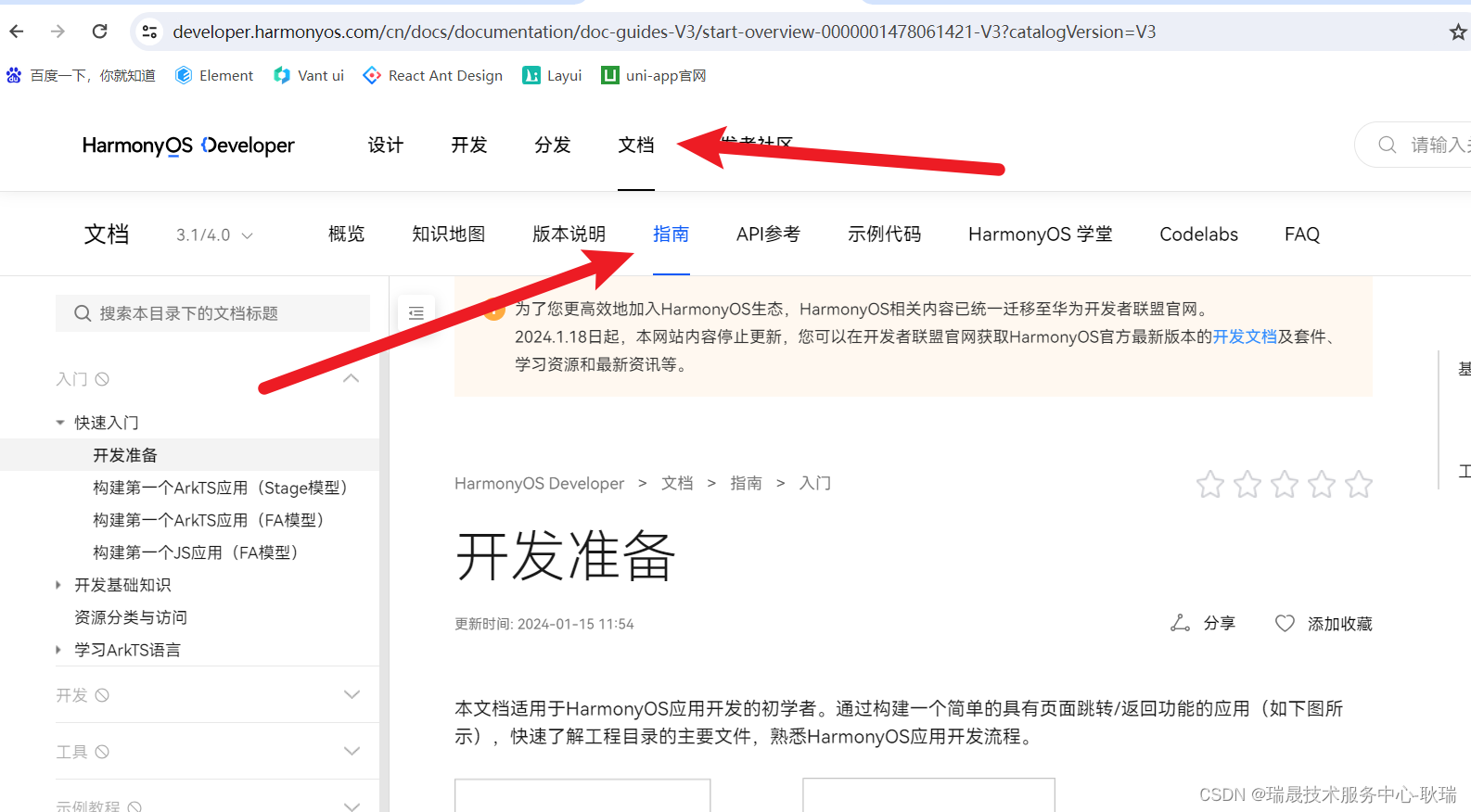The width and height of the screenshot is (1471, 812).
Task: Switch to the 版本说明 tab
Action: [x=569, y=235]
